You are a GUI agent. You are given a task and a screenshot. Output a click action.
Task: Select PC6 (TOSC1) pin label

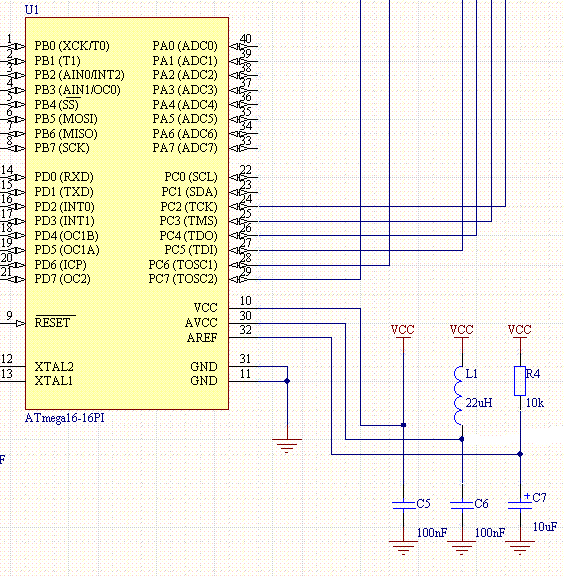coord(183,264)
